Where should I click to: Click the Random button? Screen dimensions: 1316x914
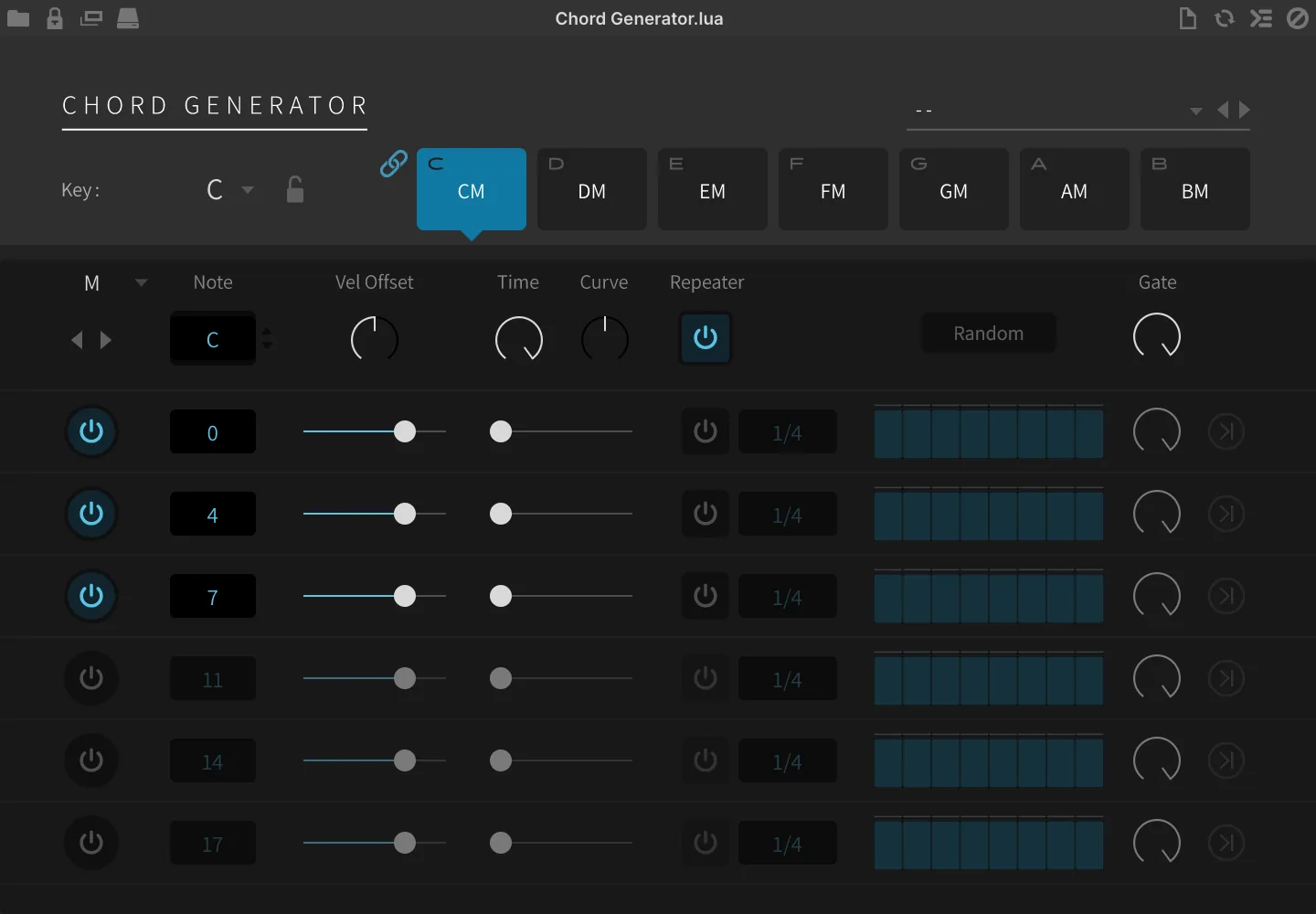point(989,334)
